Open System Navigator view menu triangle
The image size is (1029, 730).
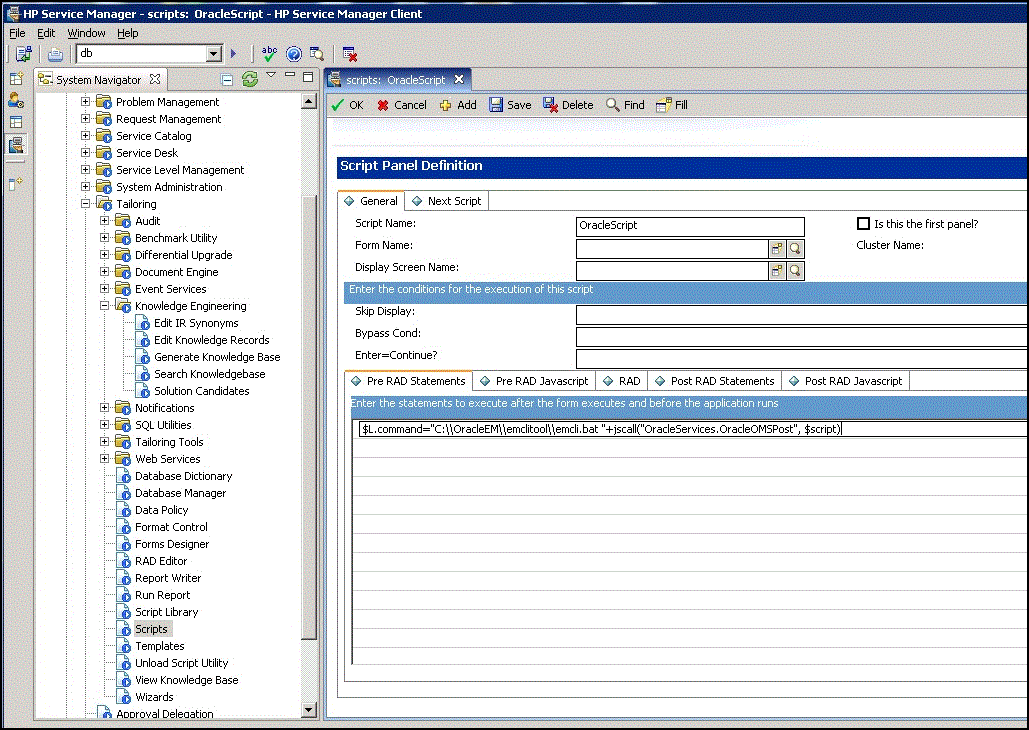click(x=271, y=75)
